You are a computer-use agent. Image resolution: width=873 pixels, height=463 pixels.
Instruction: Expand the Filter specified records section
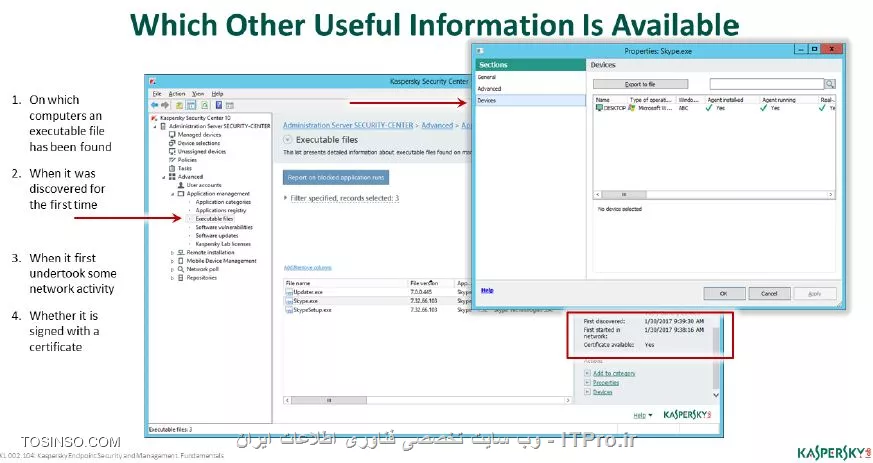[286, 198]
